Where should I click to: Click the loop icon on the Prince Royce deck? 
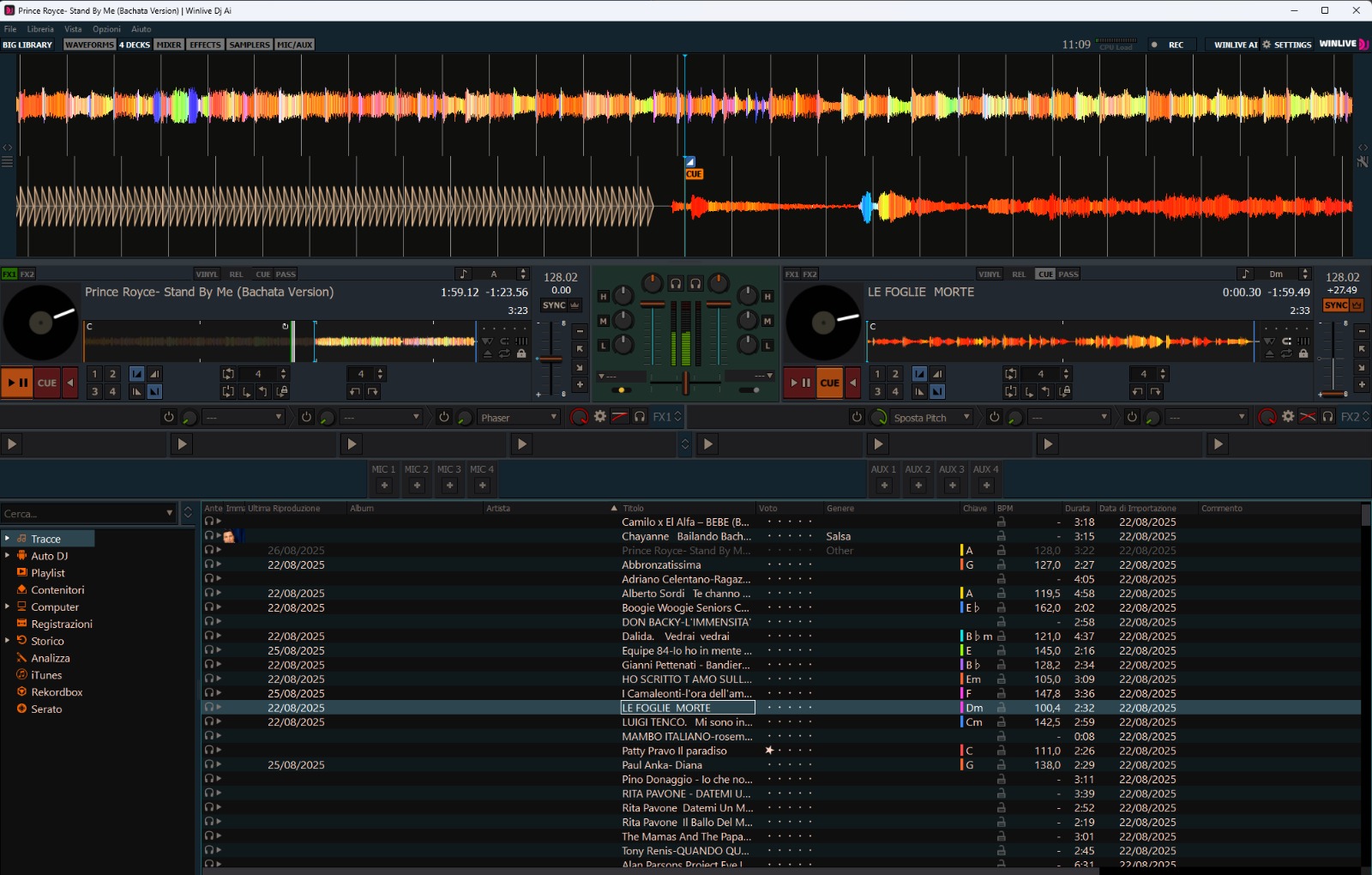coord(228,374)
